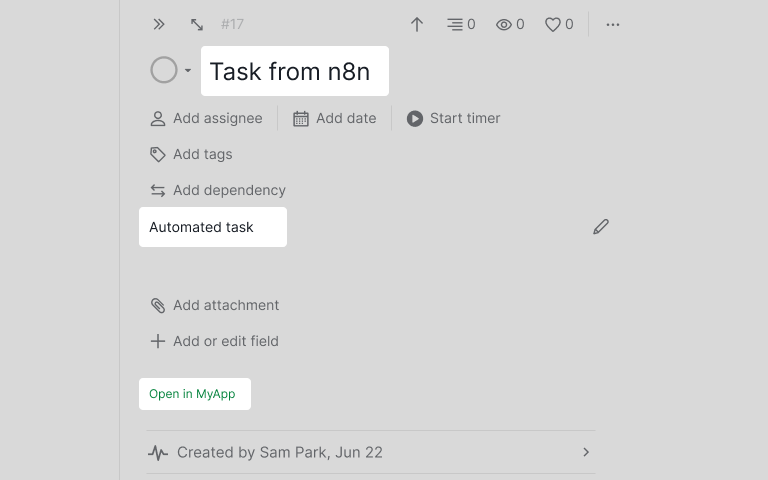Mark task complete using circle checkbox
768x480 pixels.
[164, 70]
